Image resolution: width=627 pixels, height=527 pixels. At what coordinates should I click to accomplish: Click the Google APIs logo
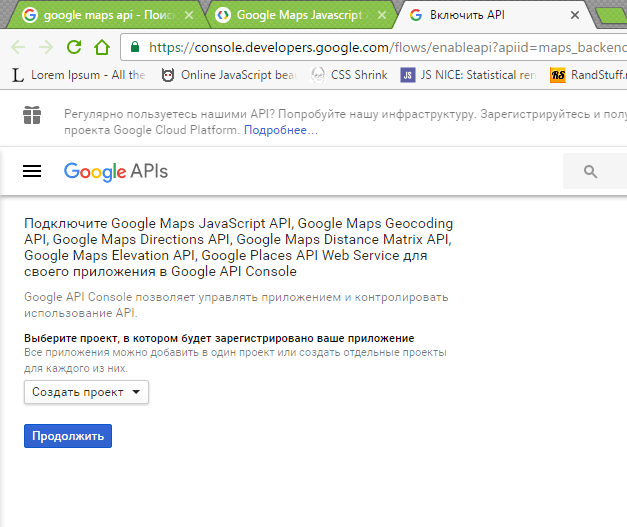116,172
